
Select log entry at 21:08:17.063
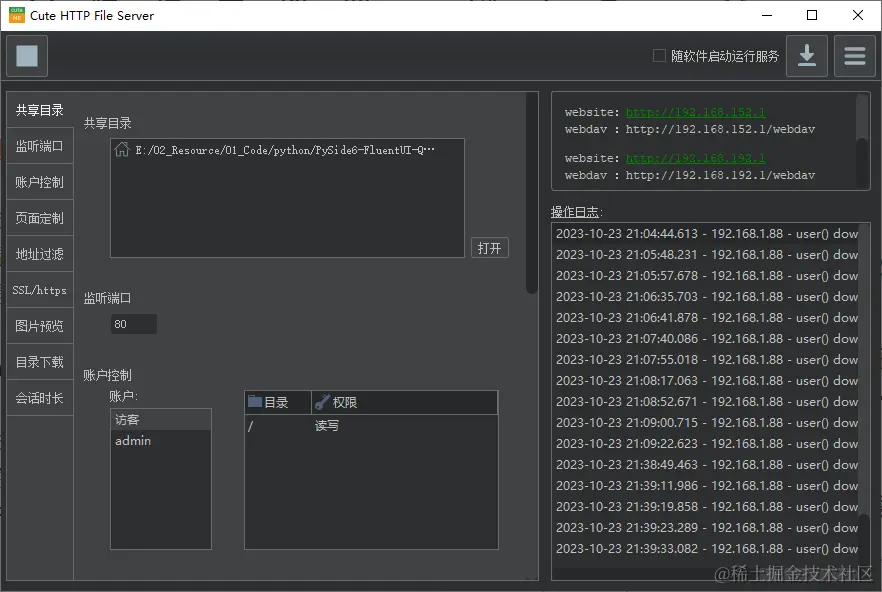point(706,380)
